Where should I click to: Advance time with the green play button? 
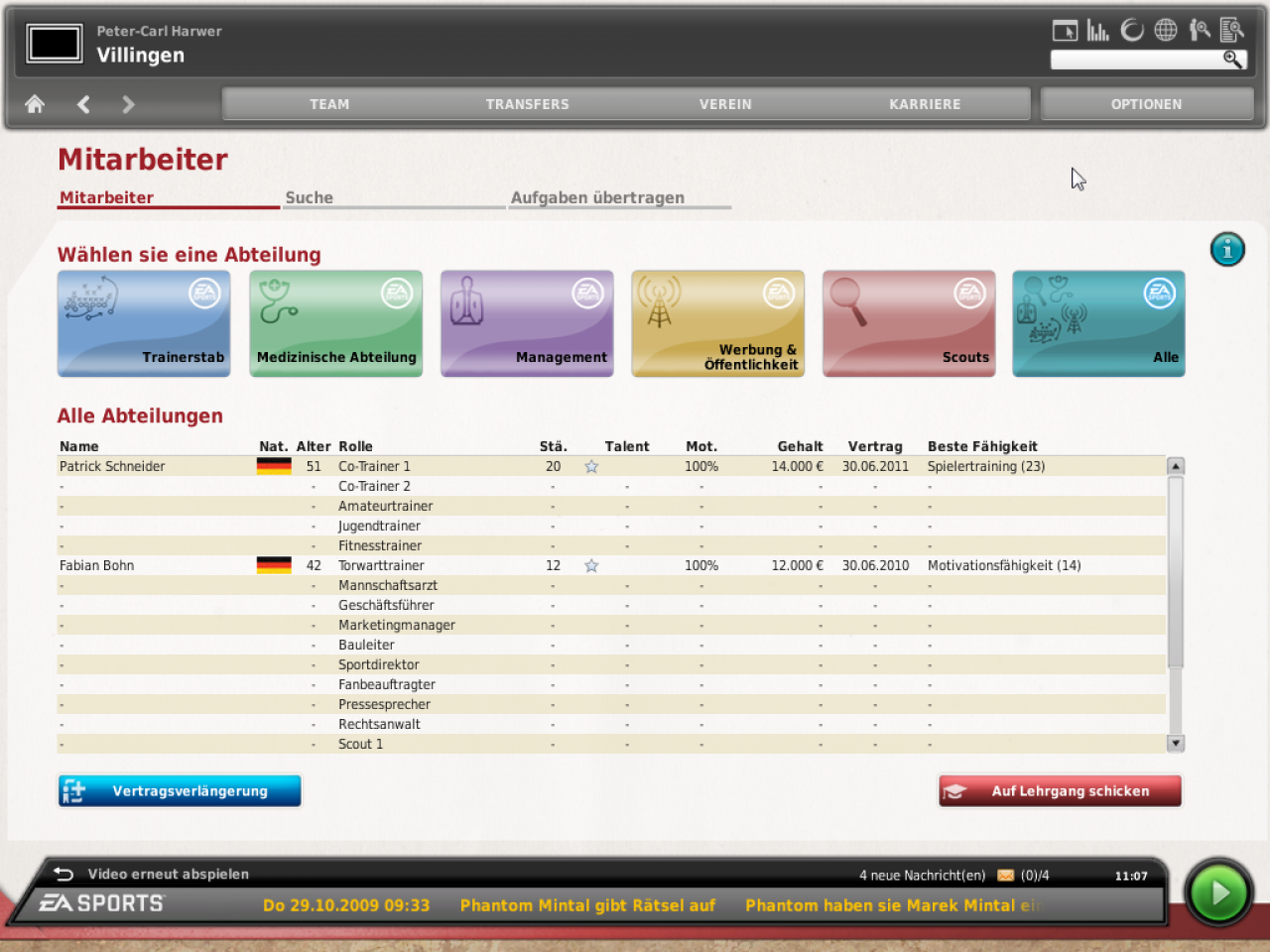pyautogui.click(x=1218, y=892)
